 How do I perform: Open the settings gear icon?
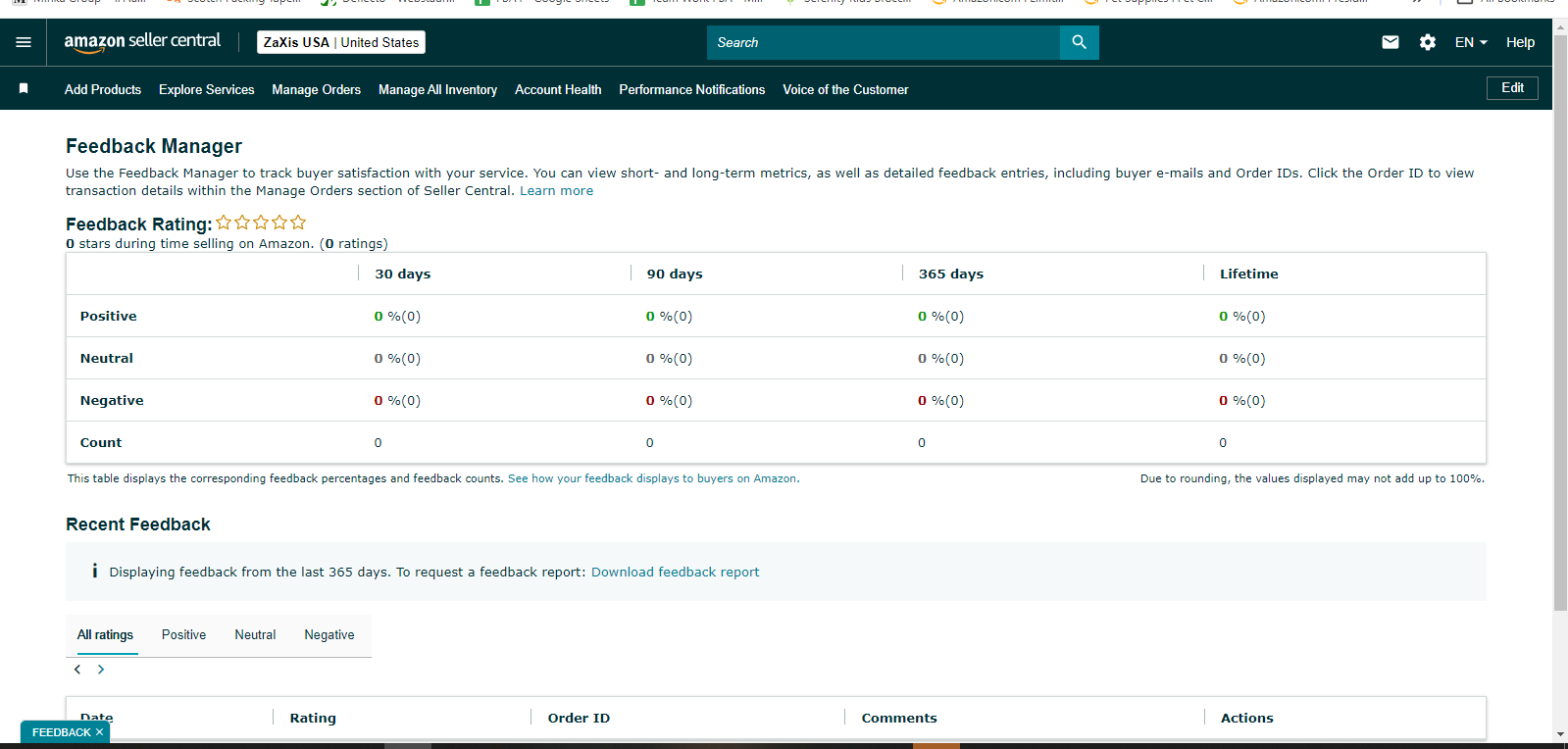tap(1428, 42)
